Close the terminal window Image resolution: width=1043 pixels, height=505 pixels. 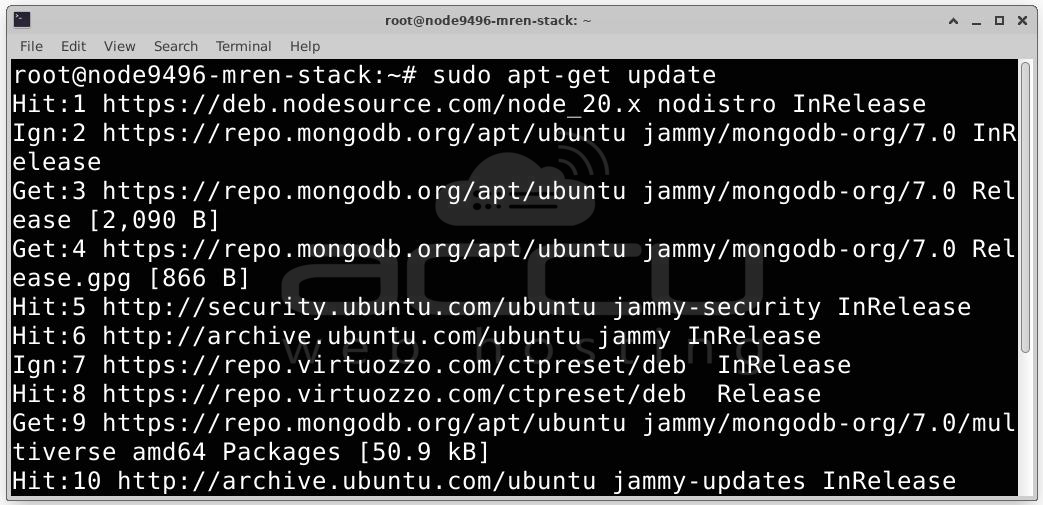point(1022,21)
